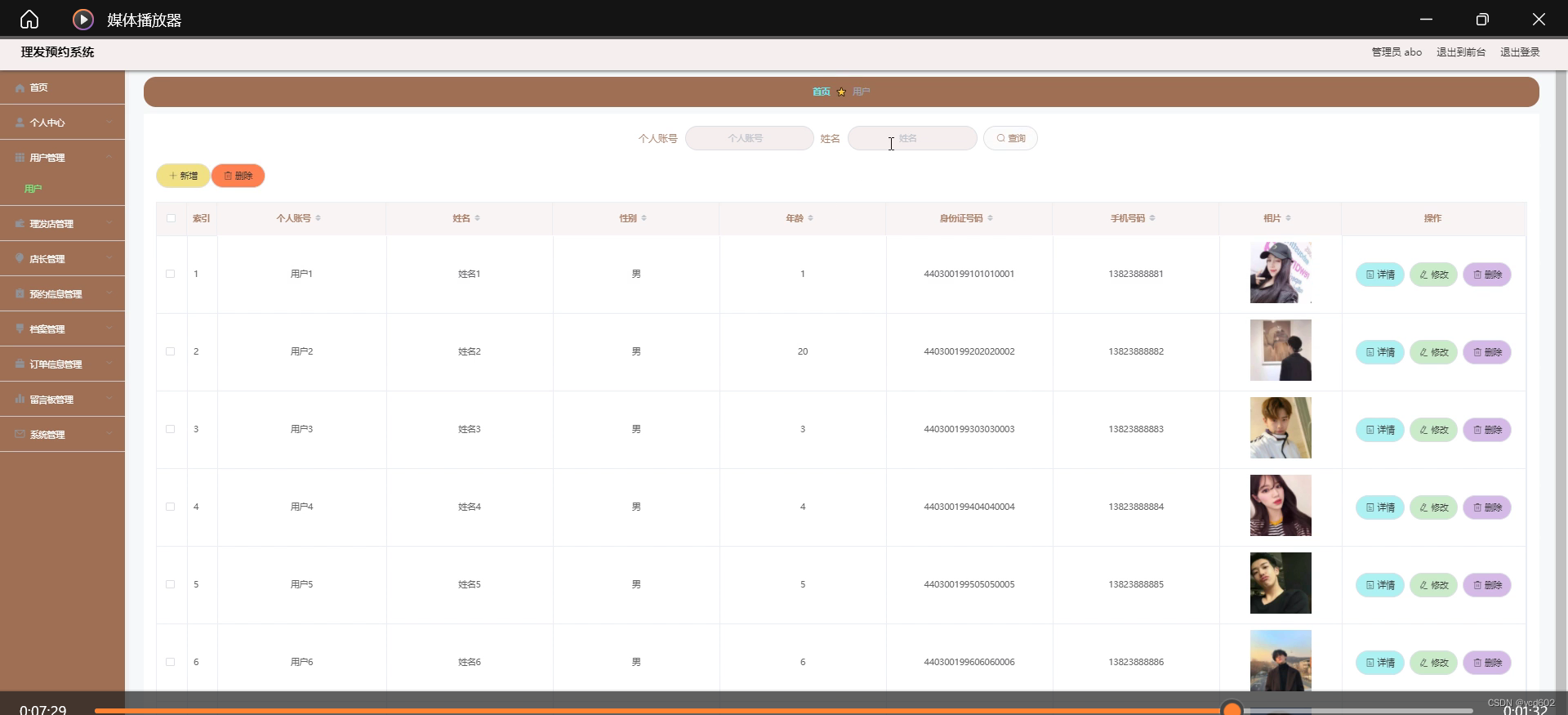Select the 用户 submenu item
The image size is (1568, 715).
pyautogui.click(x=33, y=189)
